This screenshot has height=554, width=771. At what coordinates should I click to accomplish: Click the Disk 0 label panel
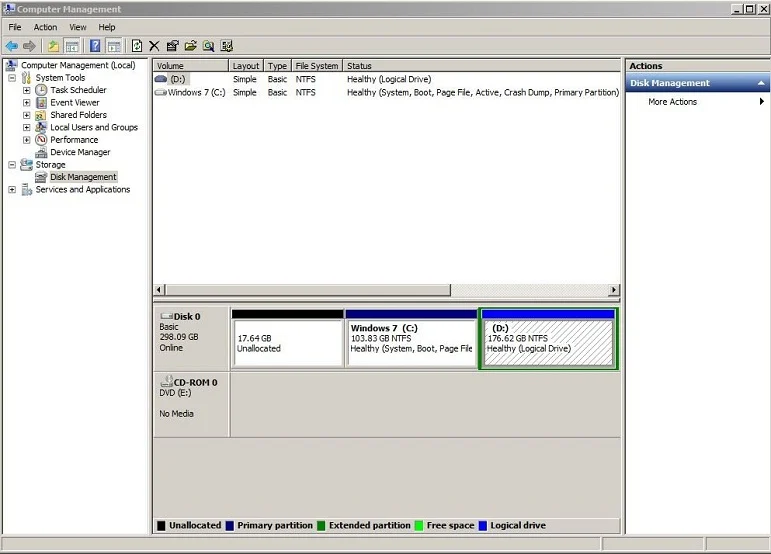(191, 338)
